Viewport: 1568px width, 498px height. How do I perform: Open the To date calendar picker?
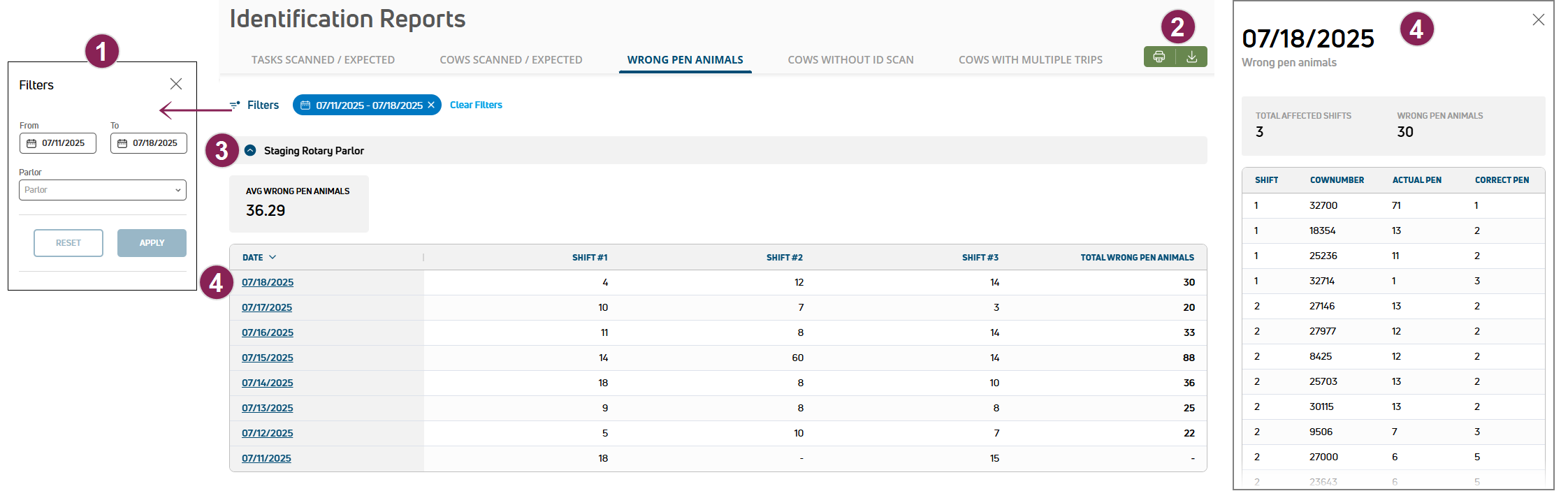click(x=122, y=143)
